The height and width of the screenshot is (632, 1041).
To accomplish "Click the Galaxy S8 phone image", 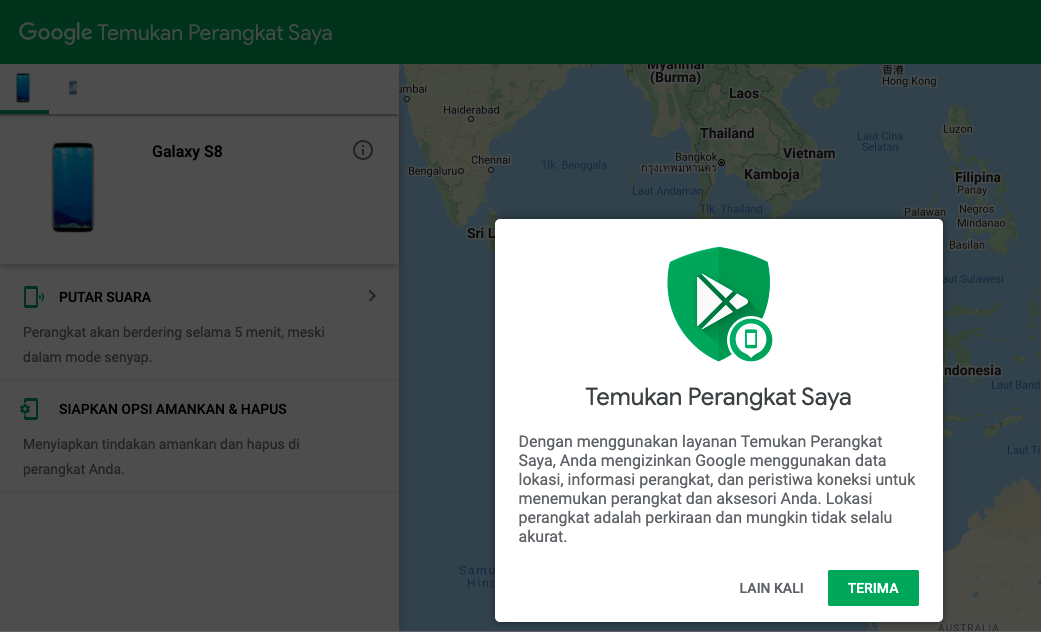I will [73, 188].
